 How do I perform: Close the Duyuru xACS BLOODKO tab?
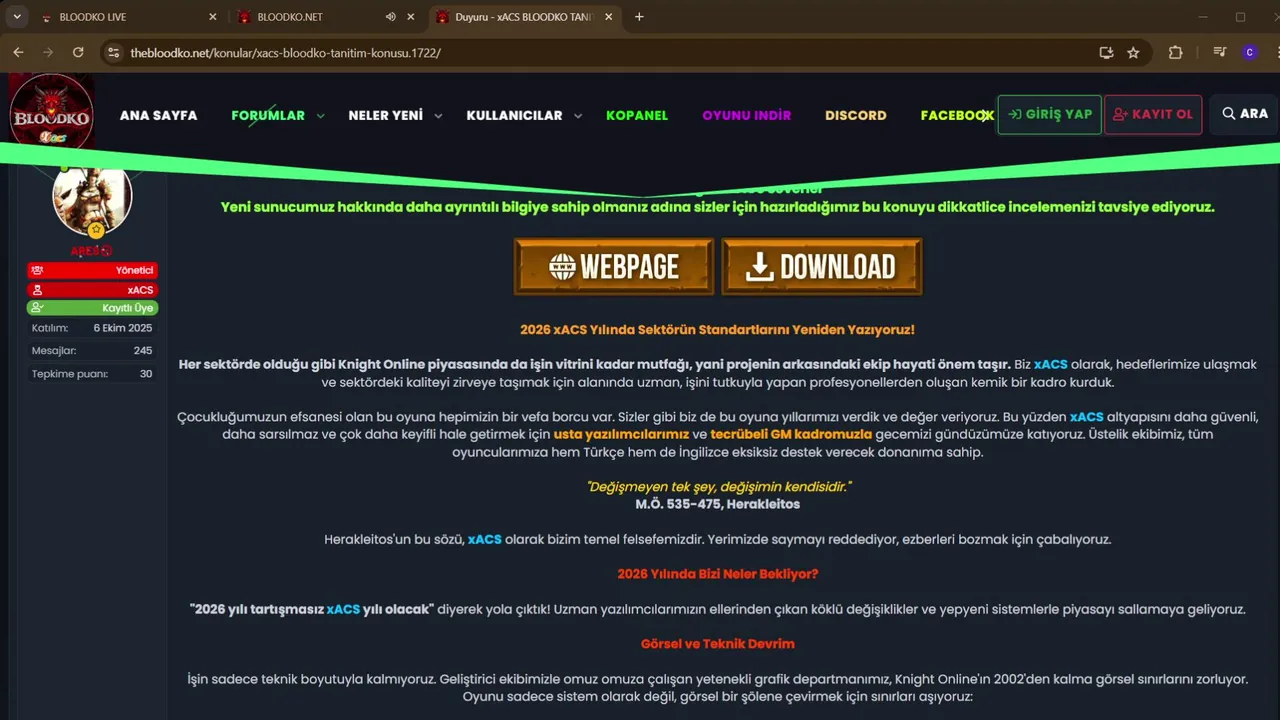609,17
